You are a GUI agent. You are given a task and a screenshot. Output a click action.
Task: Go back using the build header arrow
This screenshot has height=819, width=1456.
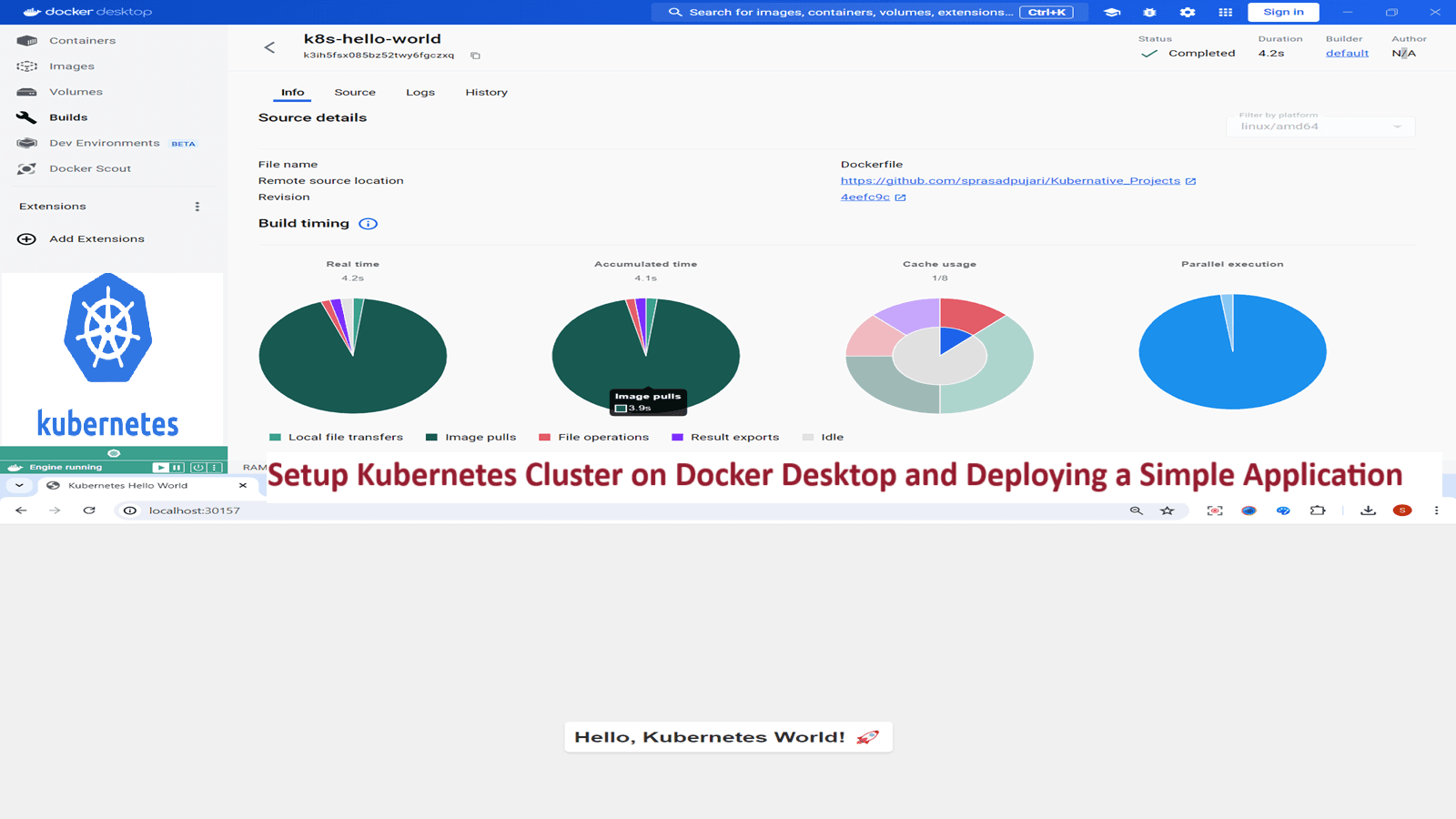[269, 47]
